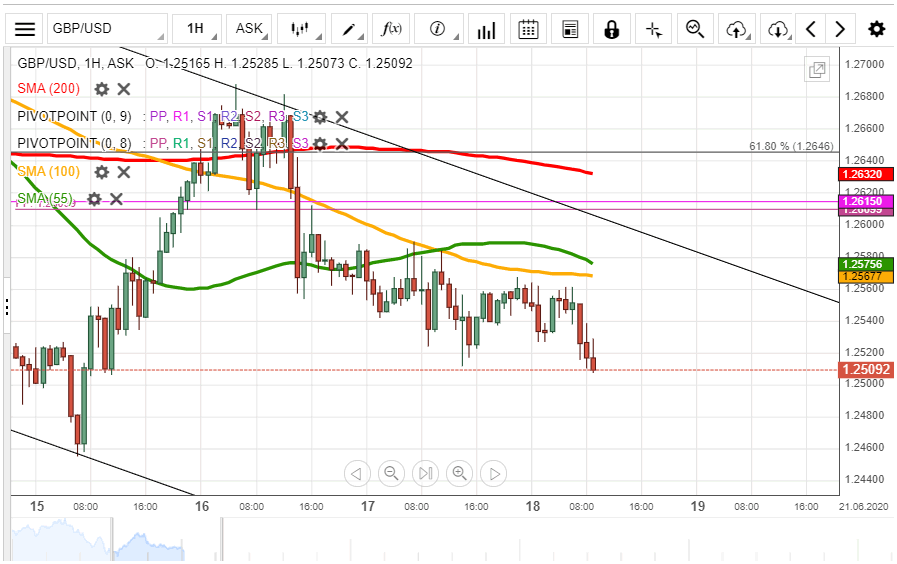The image size is (897, 564).
Task: Change the 1H timeframe selector
Action: (197, 29)
